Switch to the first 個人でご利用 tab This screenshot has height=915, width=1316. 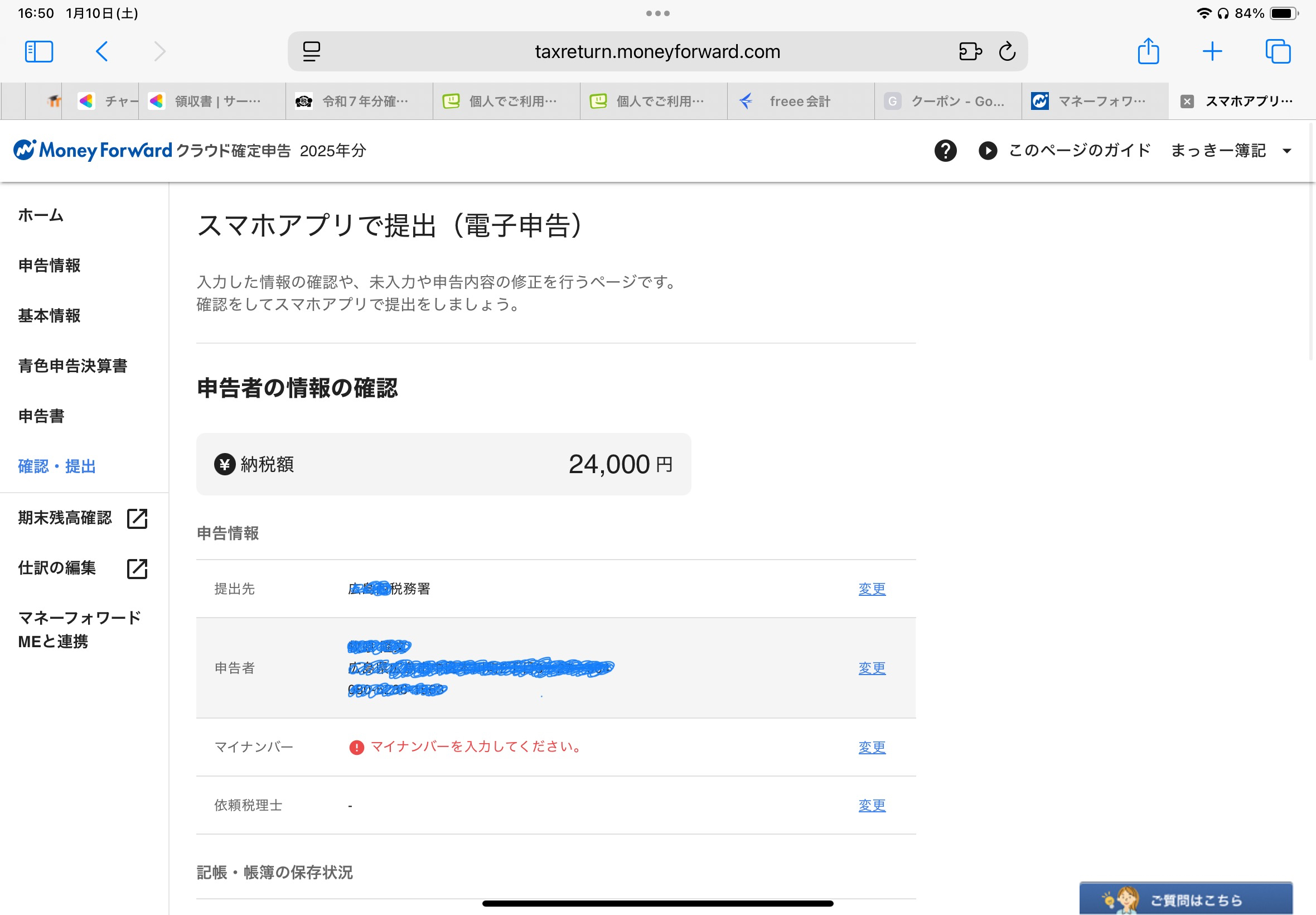coord(506,102)
